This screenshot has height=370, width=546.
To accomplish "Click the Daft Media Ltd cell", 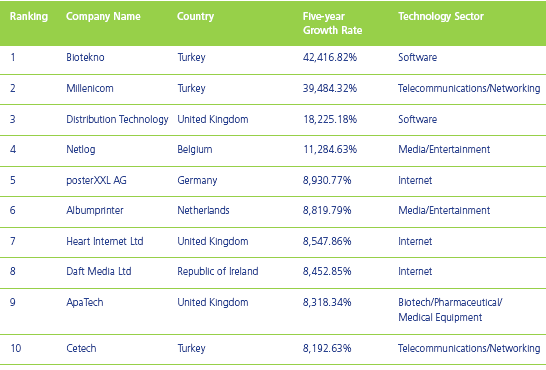I will tap(99, 271).
